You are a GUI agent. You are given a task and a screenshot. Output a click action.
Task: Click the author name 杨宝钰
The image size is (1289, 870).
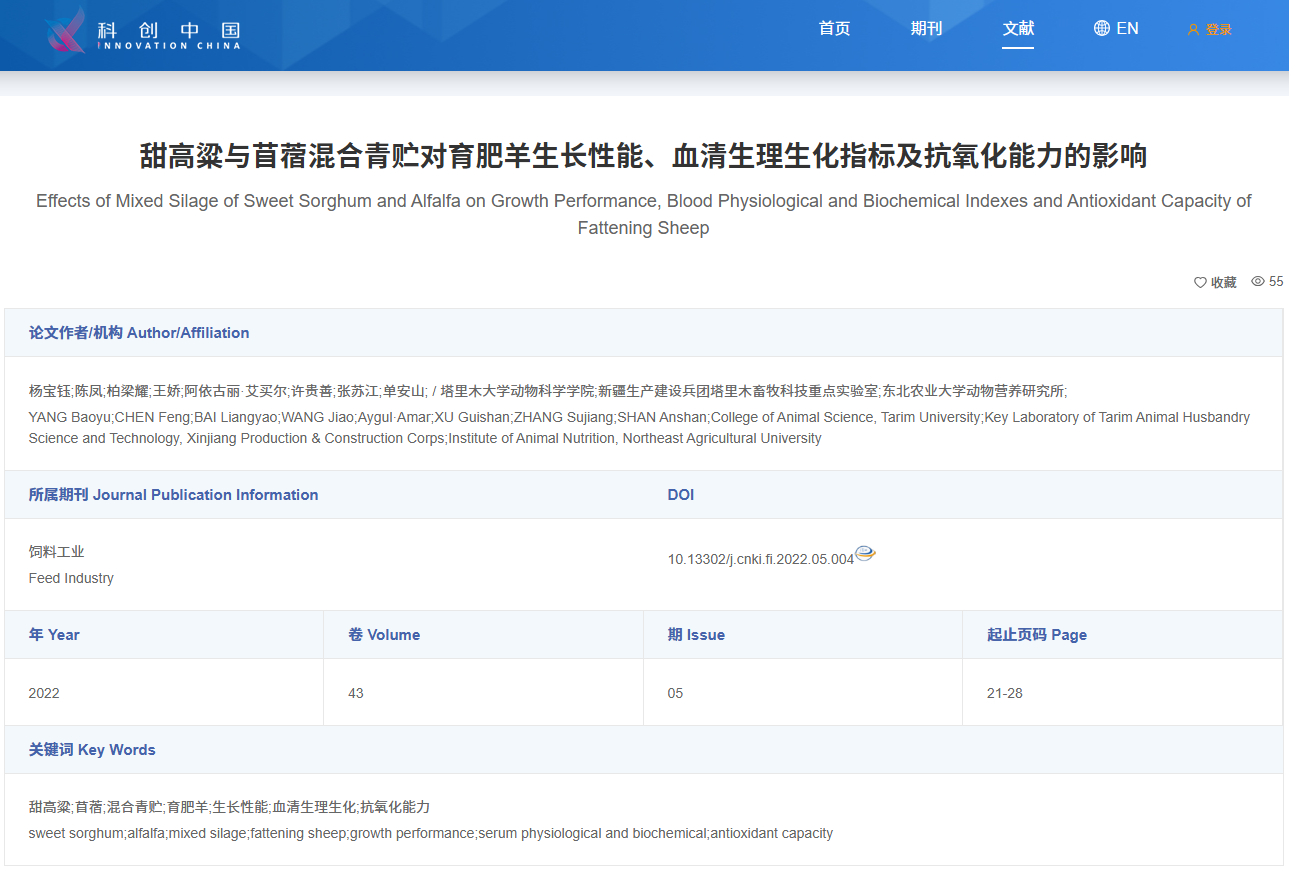pyautogui.click(x=49, y=391)
